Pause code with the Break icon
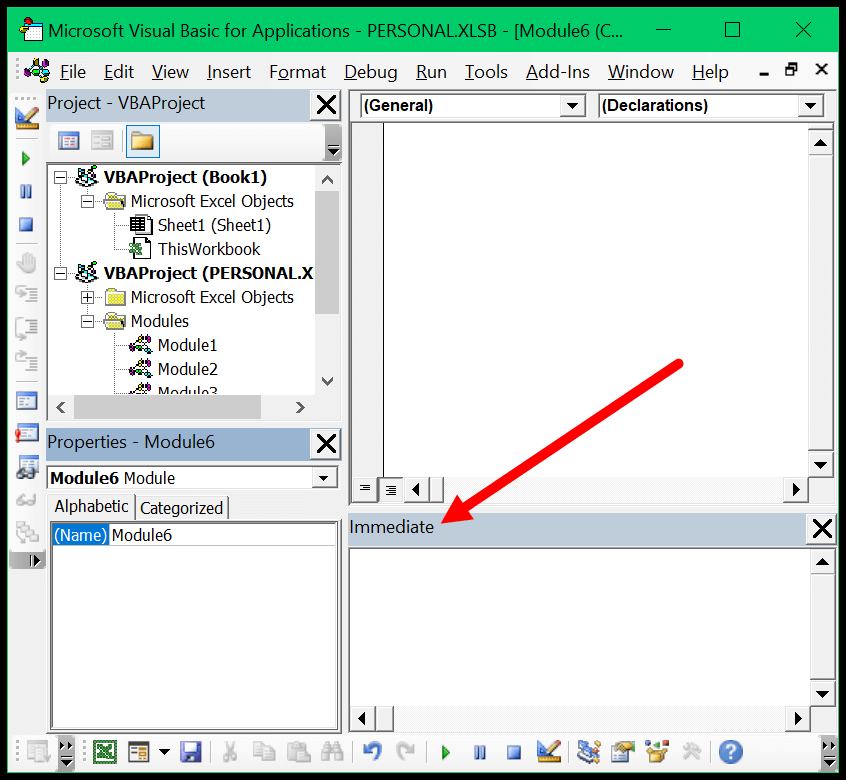 pyautogui.click(x=480, y=752)
